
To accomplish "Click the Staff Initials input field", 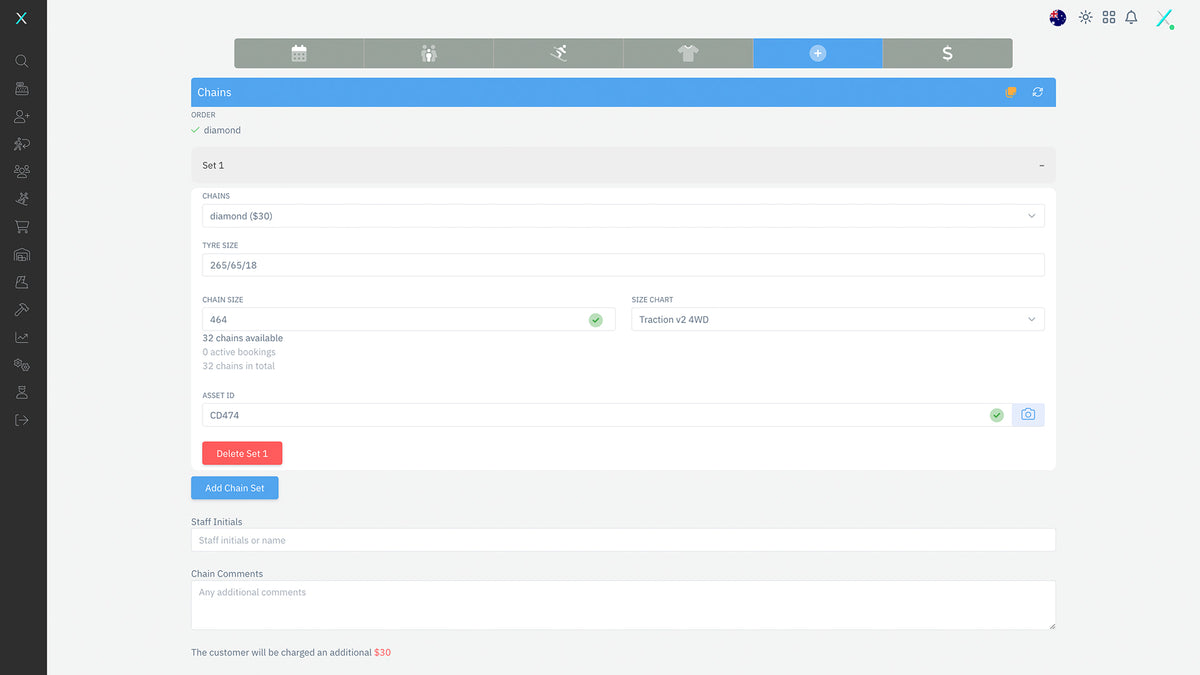I will pyautogui.click(x=622, y=540).
